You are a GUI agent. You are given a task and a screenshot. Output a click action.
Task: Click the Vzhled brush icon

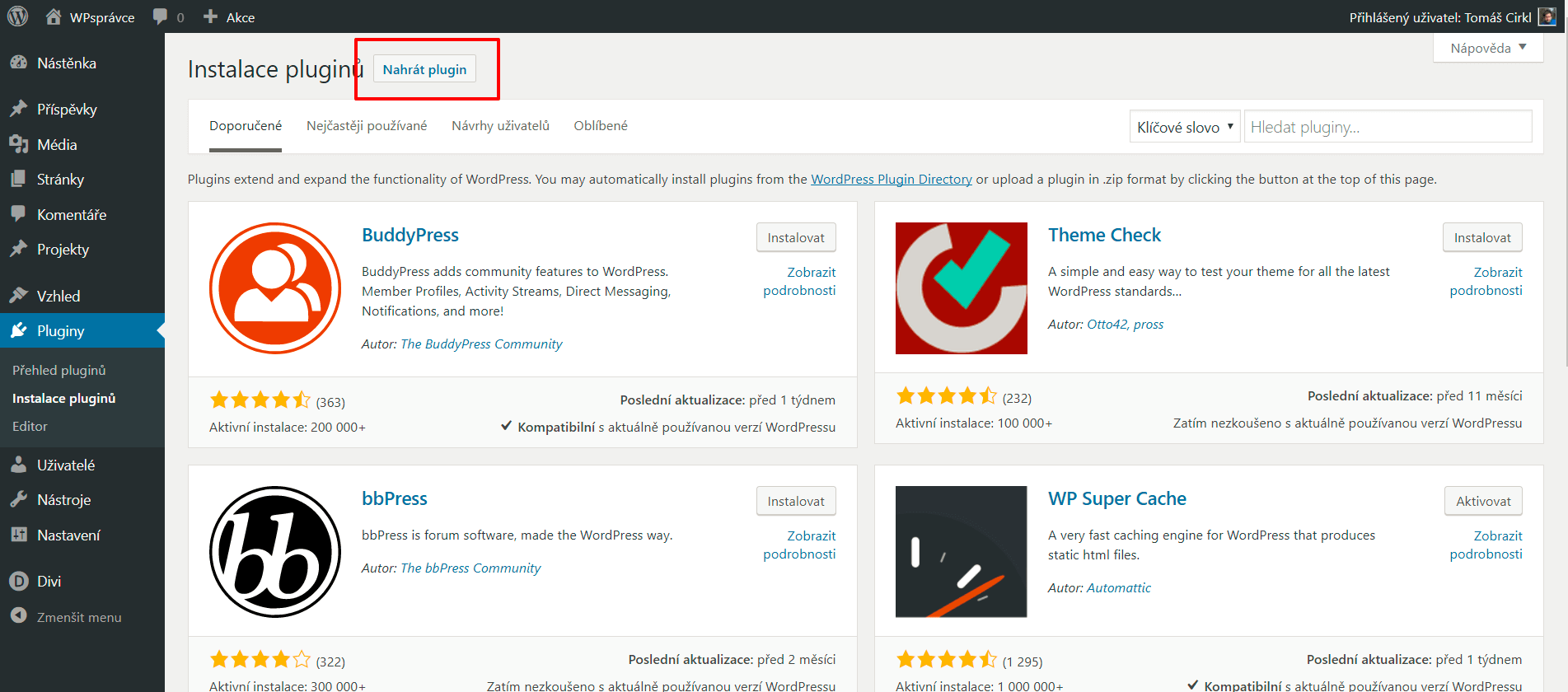18,296
